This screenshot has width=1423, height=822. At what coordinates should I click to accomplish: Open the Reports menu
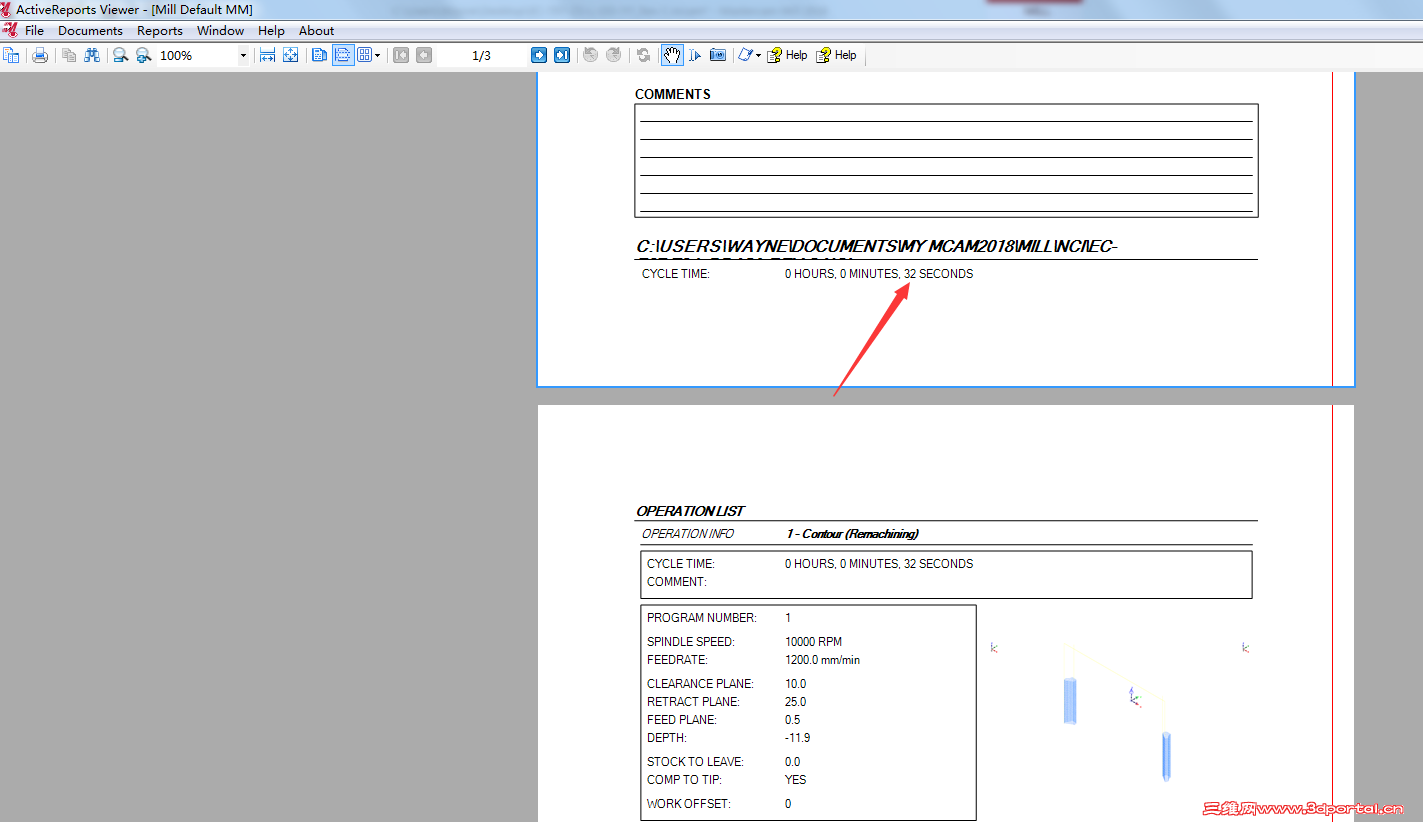click(160, 31)
